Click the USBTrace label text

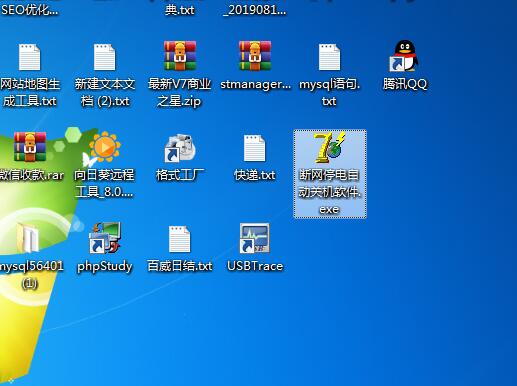tap(255, 266)
